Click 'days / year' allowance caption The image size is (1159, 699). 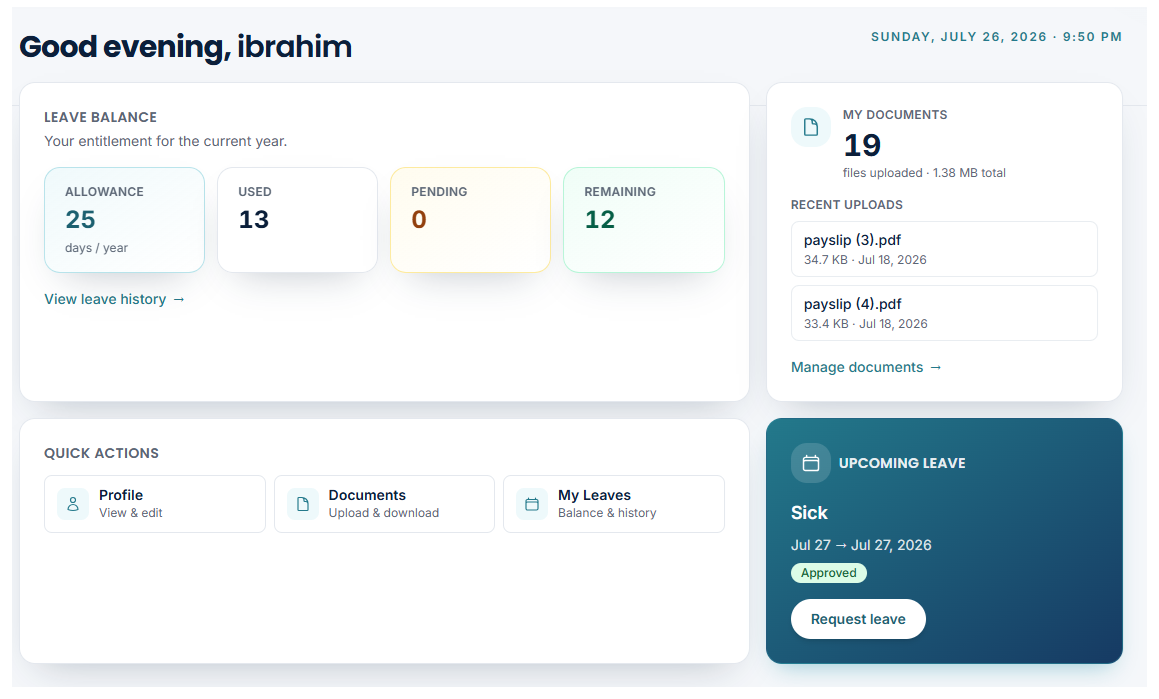coord(96,248)
